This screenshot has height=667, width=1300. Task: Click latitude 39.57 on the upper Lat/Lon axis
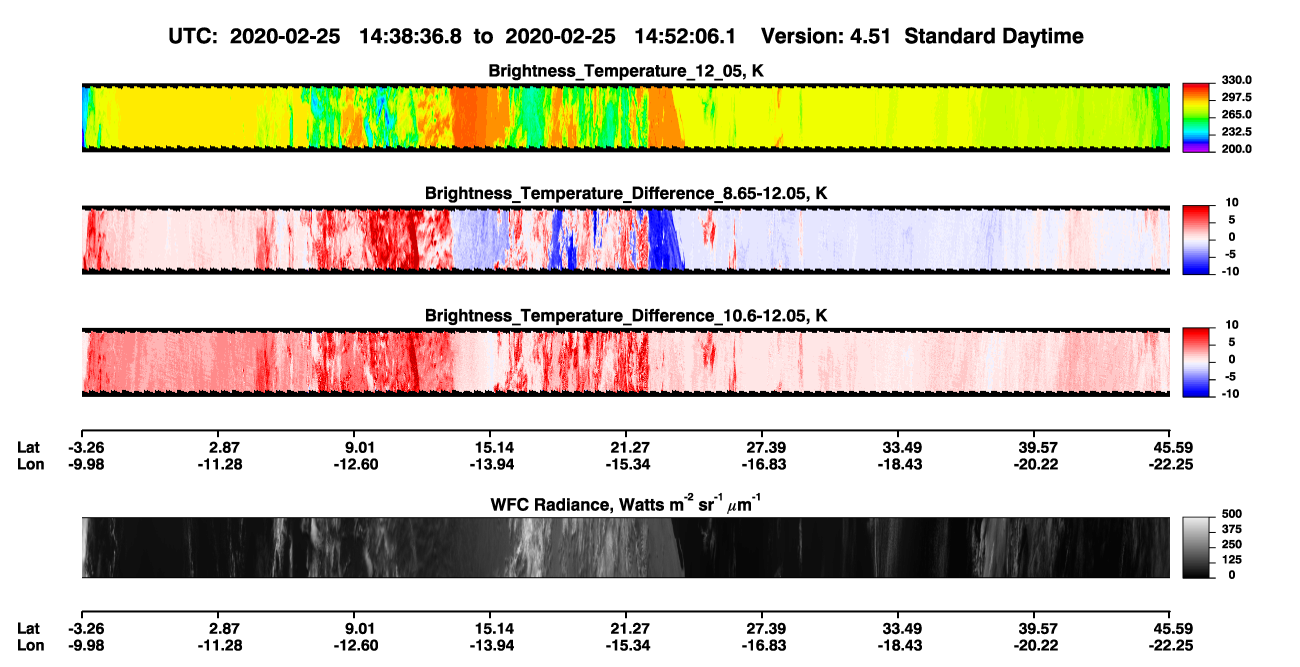pos(1039,447)
